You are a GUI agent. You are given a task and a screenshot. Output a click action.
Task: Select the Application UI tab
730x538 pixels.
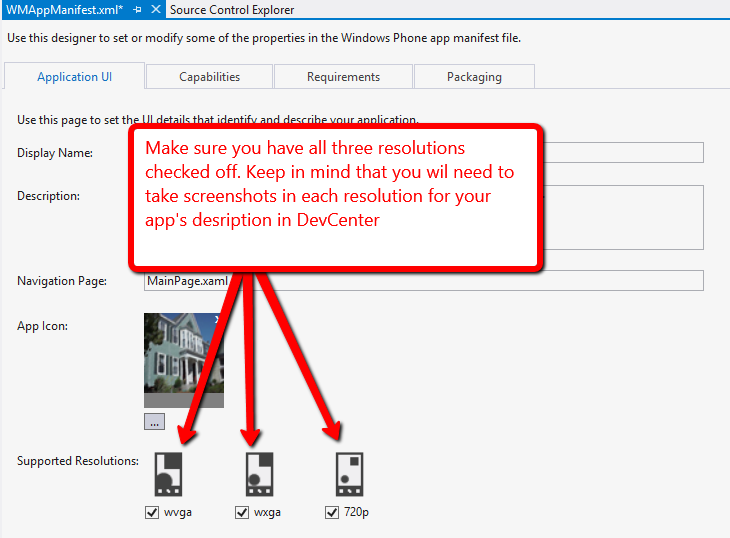click(x=74, y=77)
